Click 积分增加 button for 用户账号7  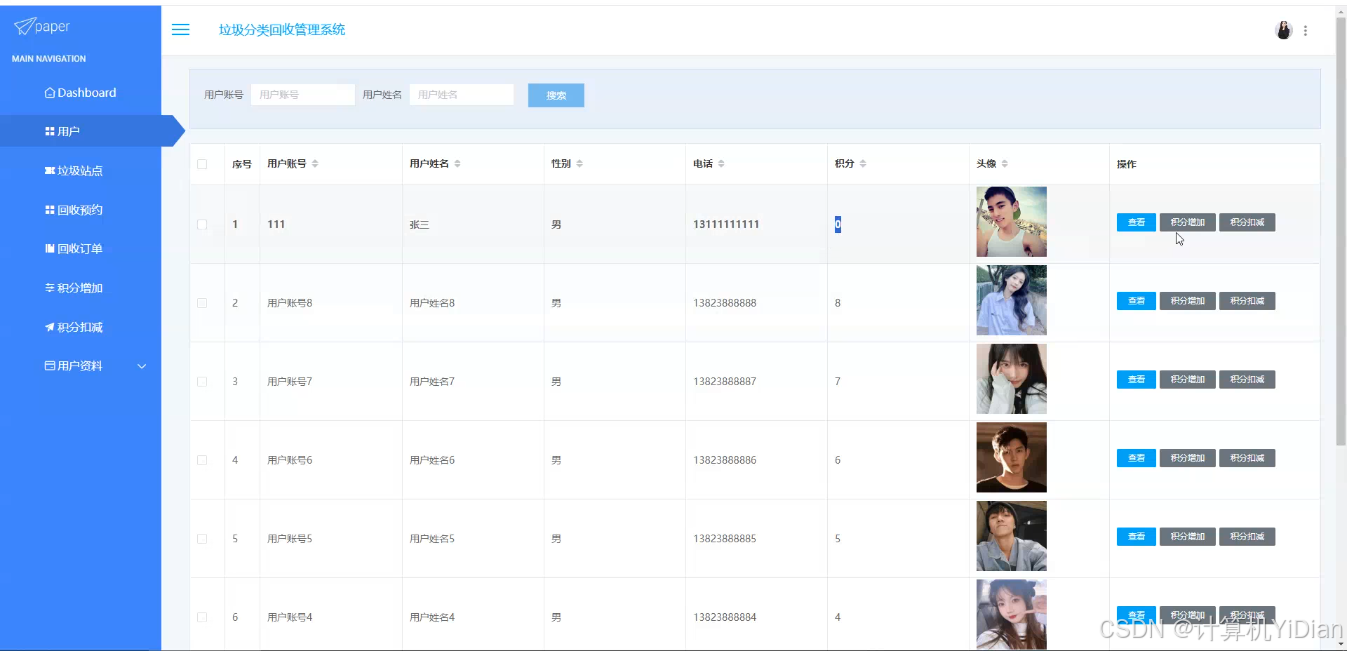click(x=1188, y=379)
